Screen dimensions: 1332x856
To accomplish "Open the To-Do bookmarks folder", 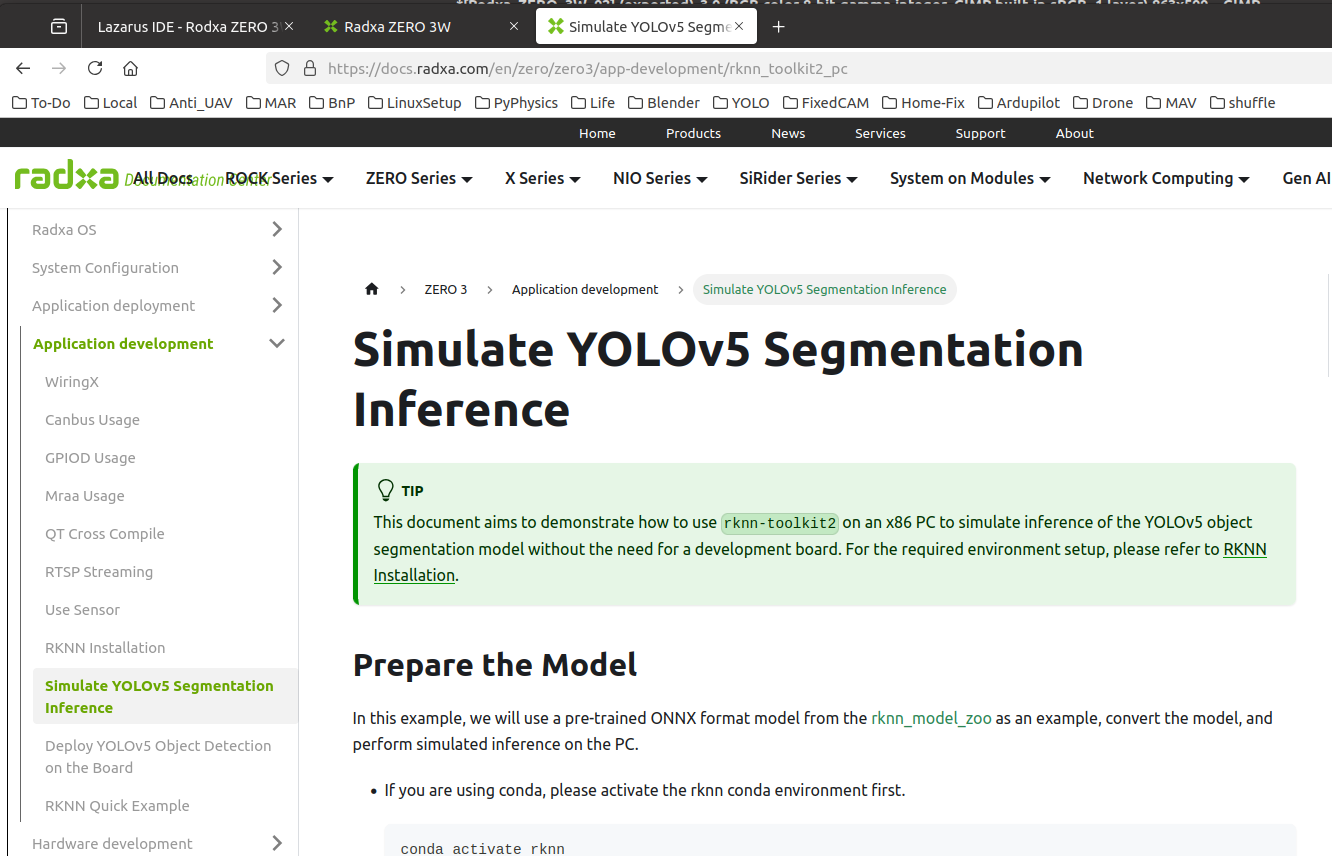I will click(41, 102).
